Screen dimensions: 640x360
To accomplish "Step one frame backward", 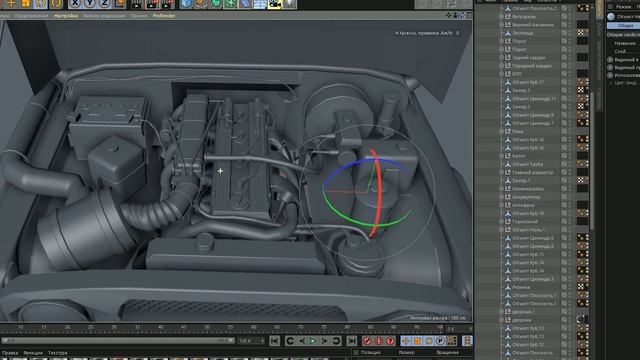I will click(302, 341).
